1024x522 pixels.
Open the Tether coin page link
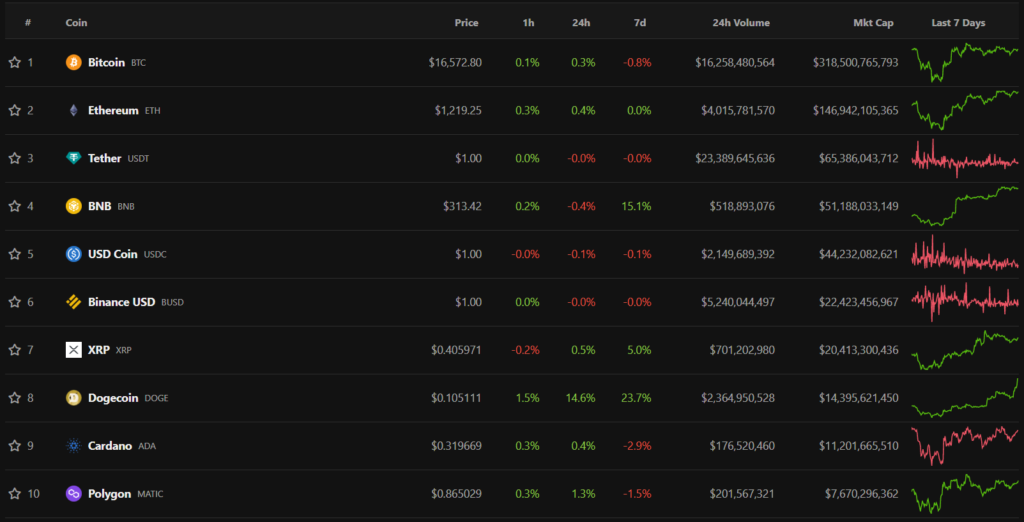[104, 158]
